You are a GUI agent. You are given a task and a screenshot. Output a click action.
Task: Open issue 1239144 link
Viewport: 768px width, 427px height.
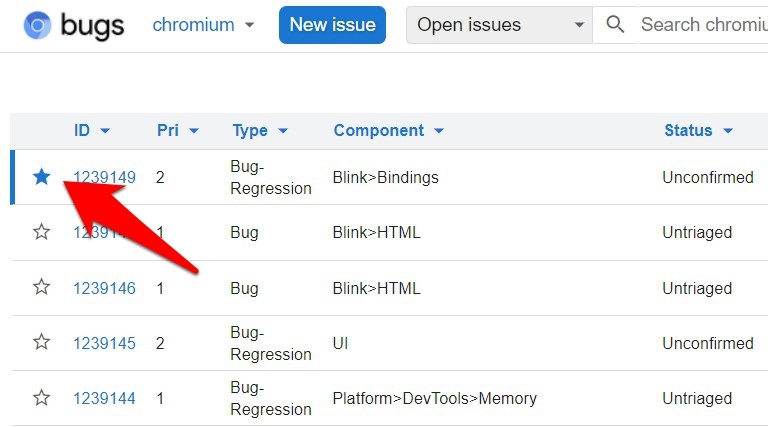pos(104,398)
